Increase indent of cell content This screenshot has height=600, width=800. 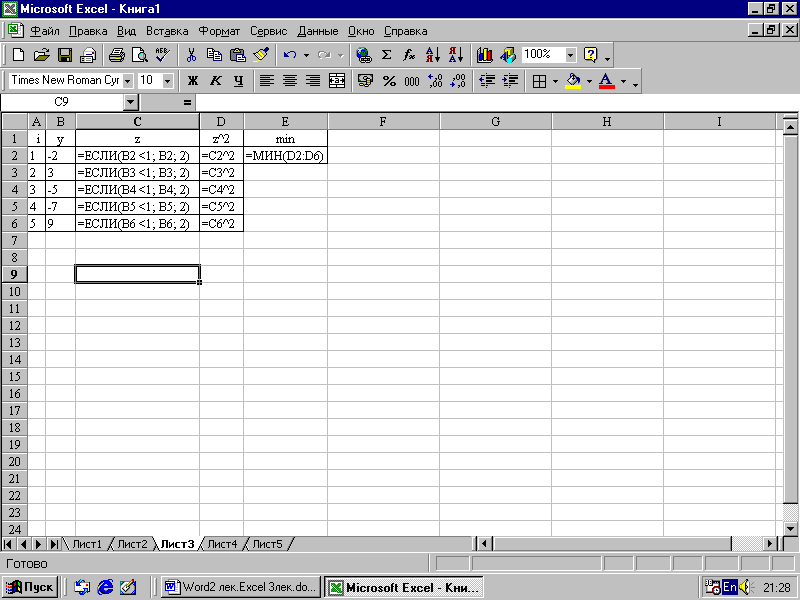click(510, 81)
